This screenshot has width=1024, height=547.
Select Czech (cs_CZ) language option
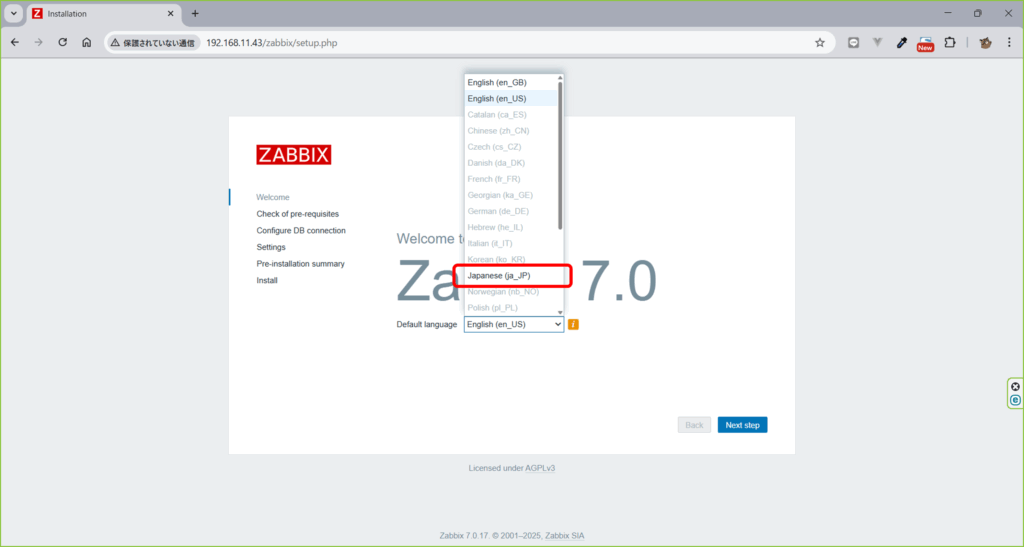[x=511, y=147]
